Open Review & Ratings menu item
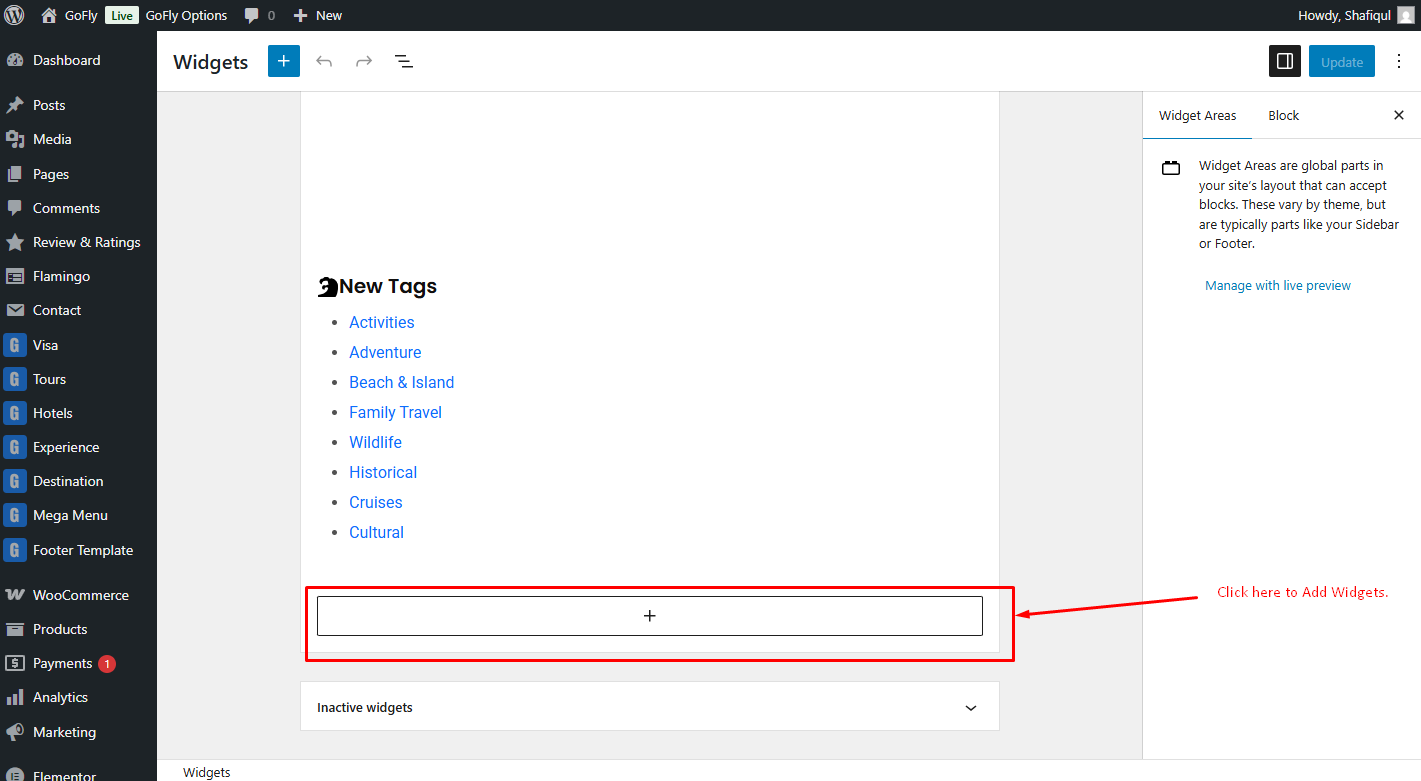 click(78, 242)
